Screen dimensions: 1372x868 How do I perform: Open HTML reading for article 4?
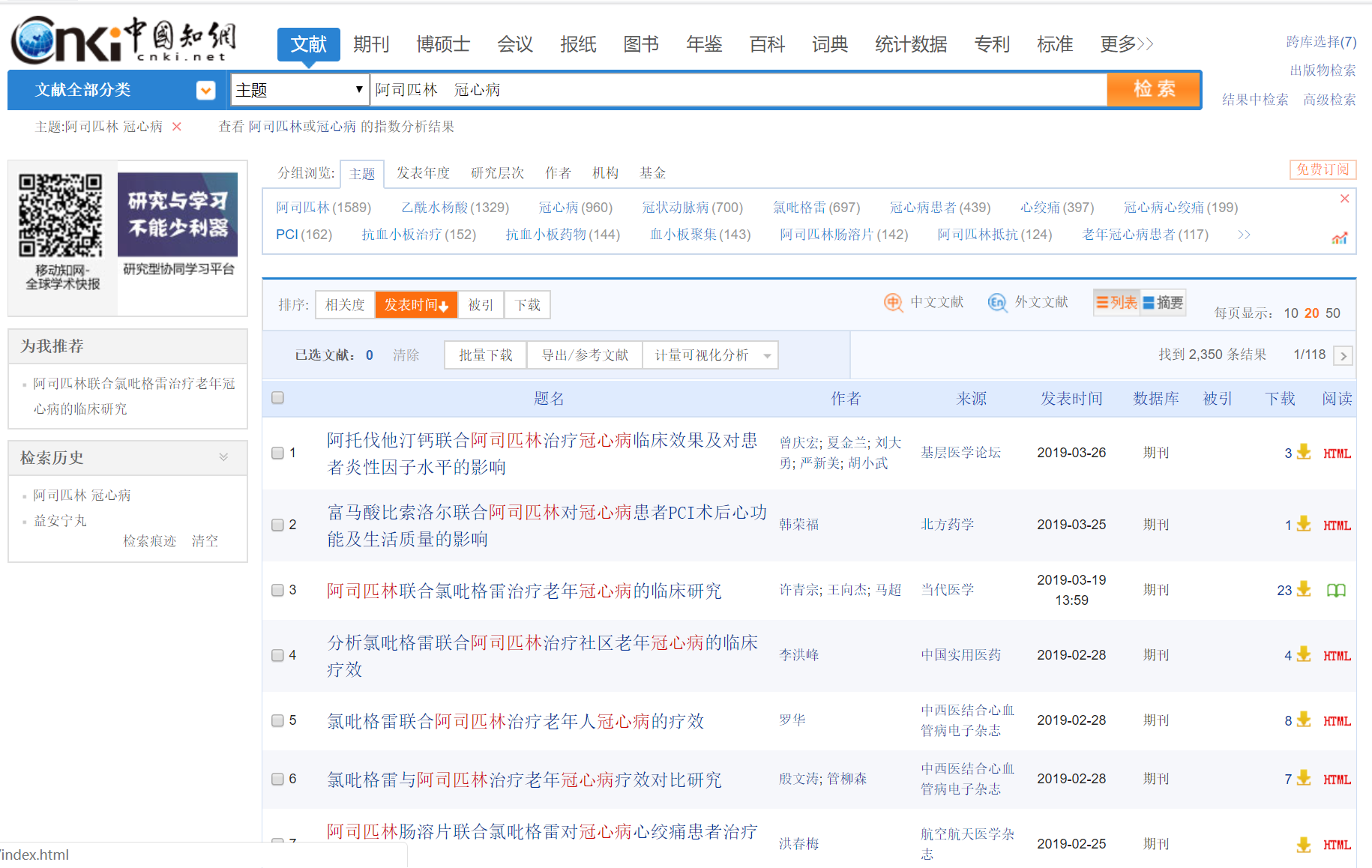[1337, 656]
